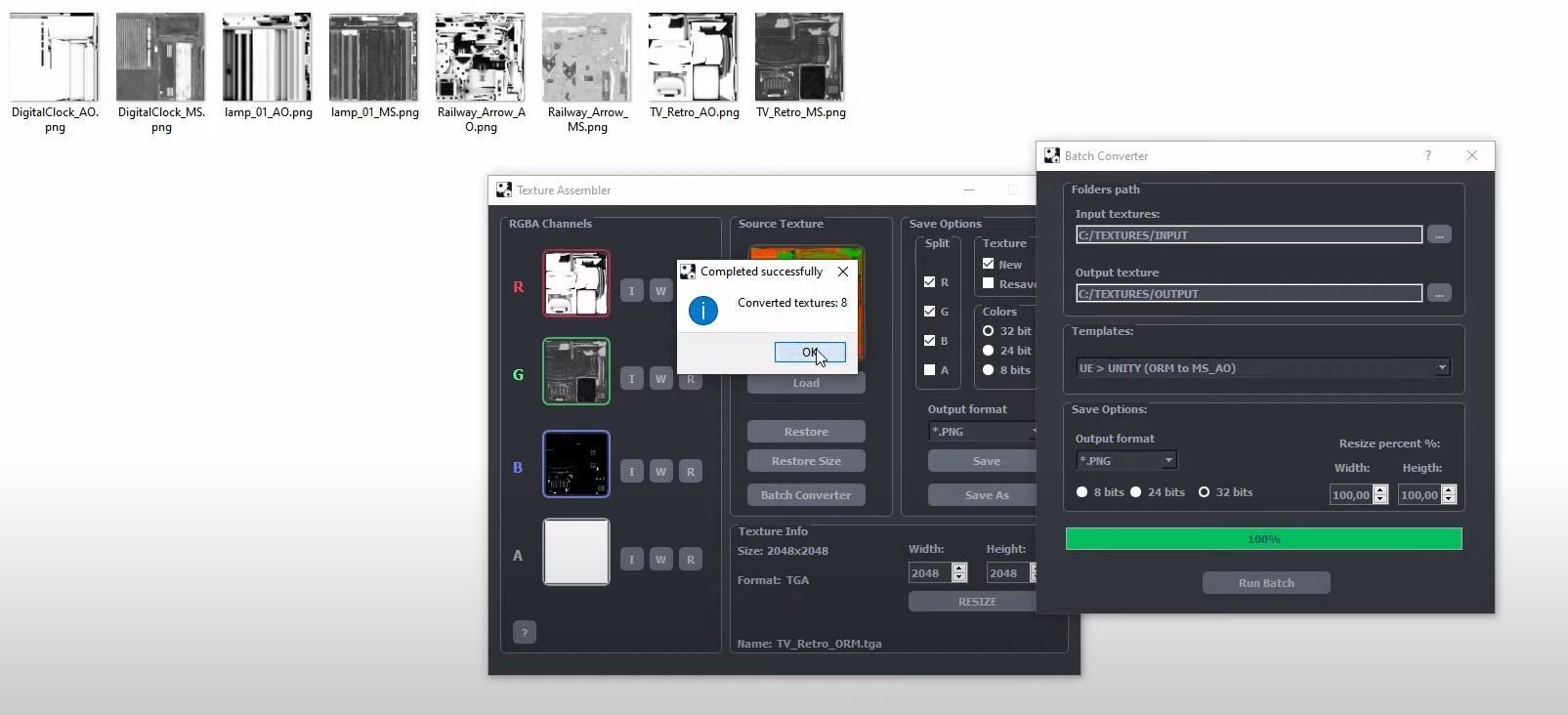The height and width of the screenshot is (715, 1568).
Task: Select lamp_01_AO.png file icon
Action: coord(267,57)
